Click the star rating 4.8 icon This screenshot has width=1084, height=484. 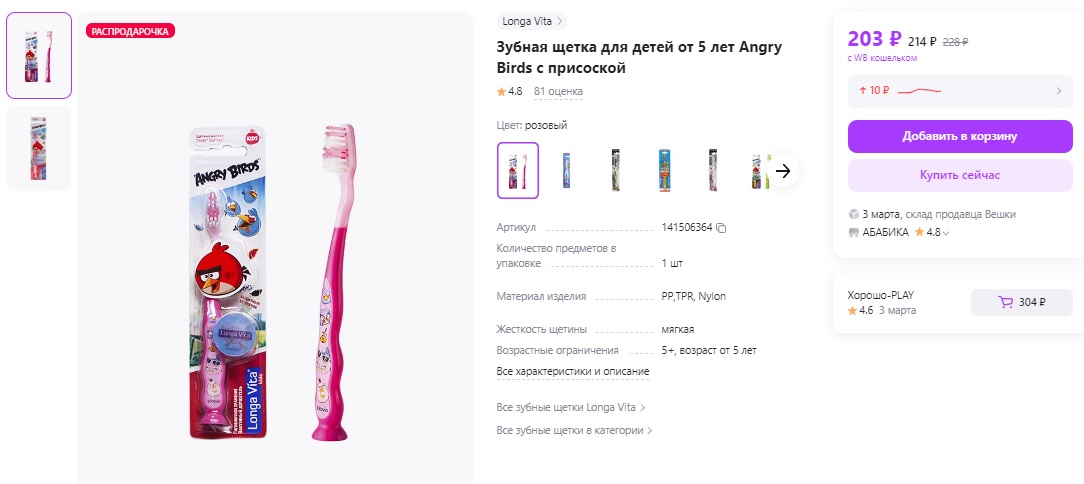click(x=502, y=92)
